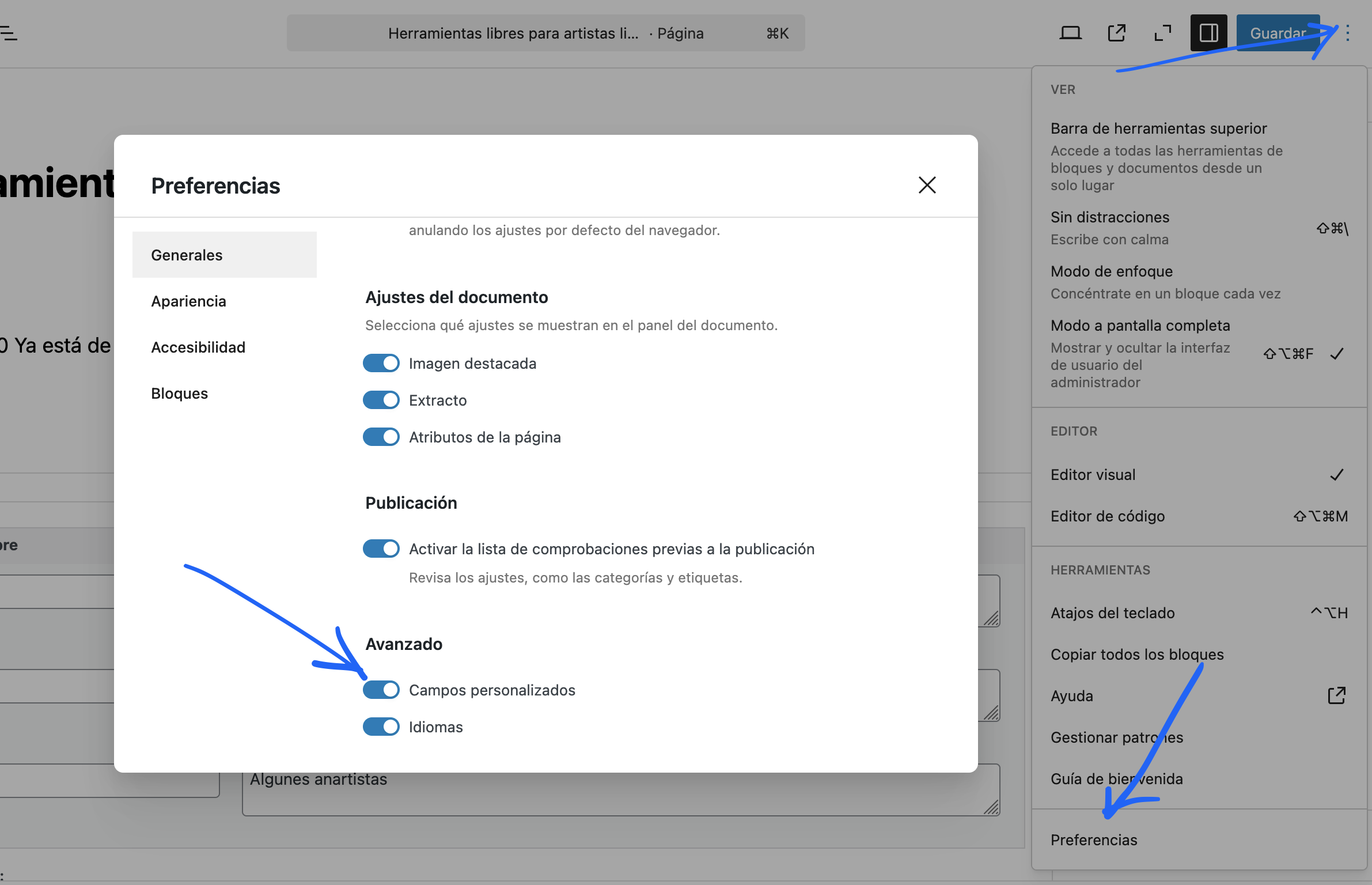Image resolution: width=1372 pixels, height=885 pixels.
Task: Click the external link icon next to Ayuda
Action: click(x=1336, y=695)
